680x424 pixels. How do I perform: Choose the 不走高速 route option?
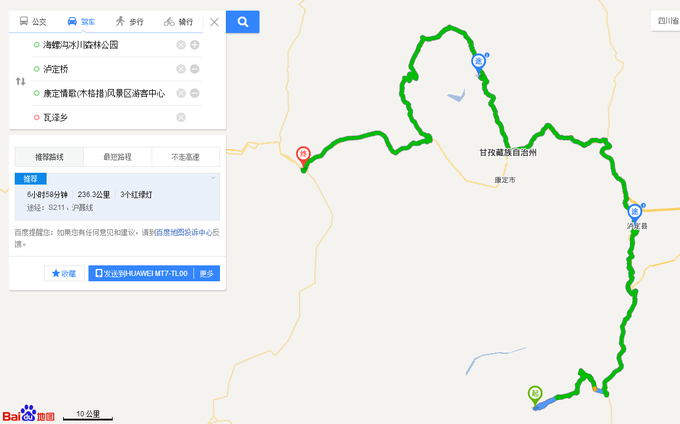pyautogui.click(x=185, y=157)
